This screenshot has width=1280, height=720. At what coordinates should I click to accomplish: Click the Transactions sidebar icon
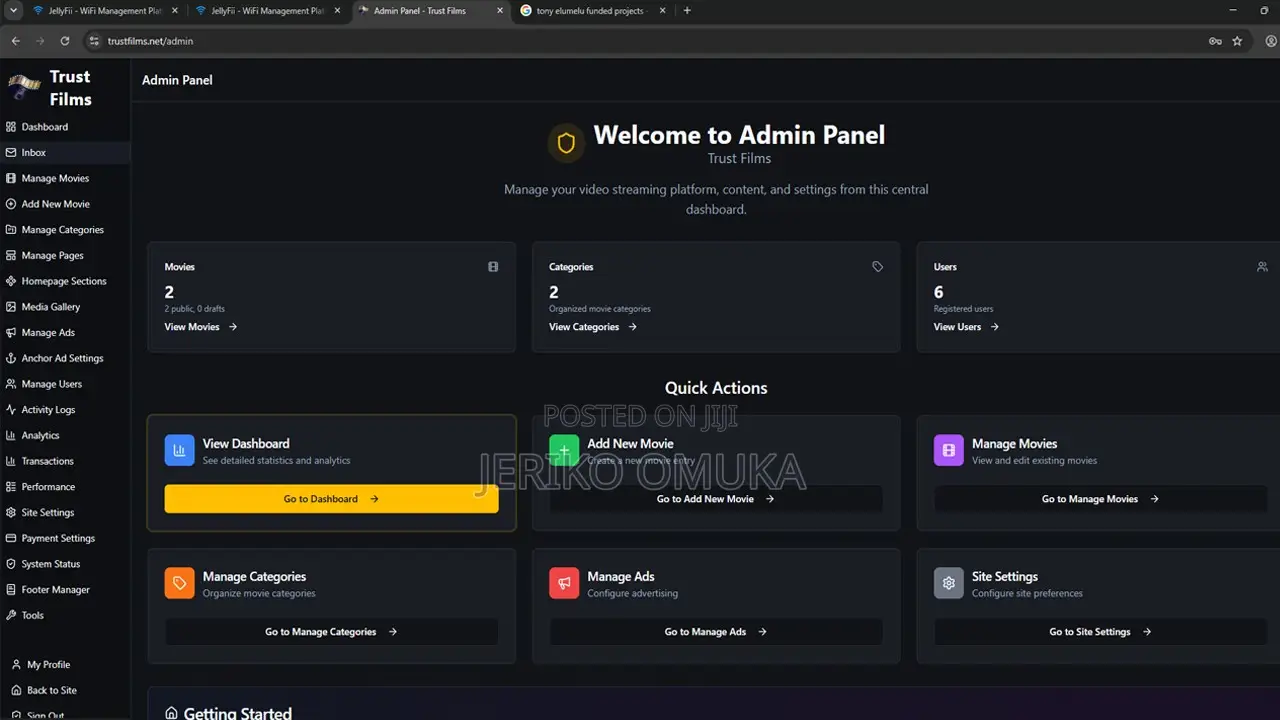[11, 461]
